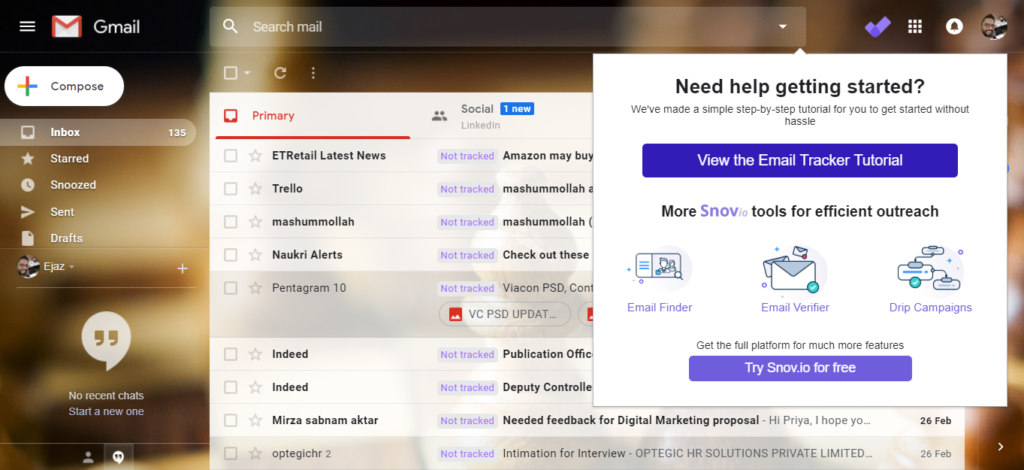Open VC PSD UPDAT… attachment chip
This screenshot has height=470, width=1024.
505,314
